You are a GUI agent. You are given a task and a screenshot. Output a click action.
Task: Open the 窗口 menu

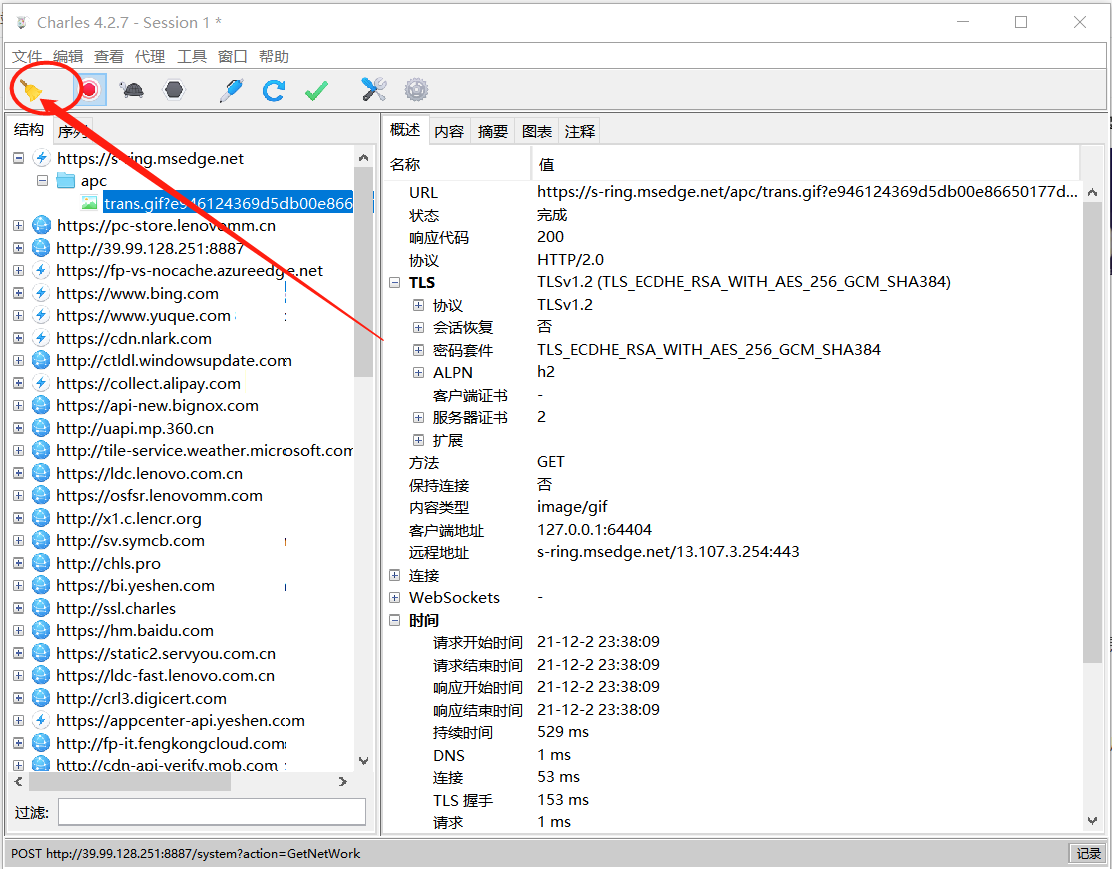point(233,57)
